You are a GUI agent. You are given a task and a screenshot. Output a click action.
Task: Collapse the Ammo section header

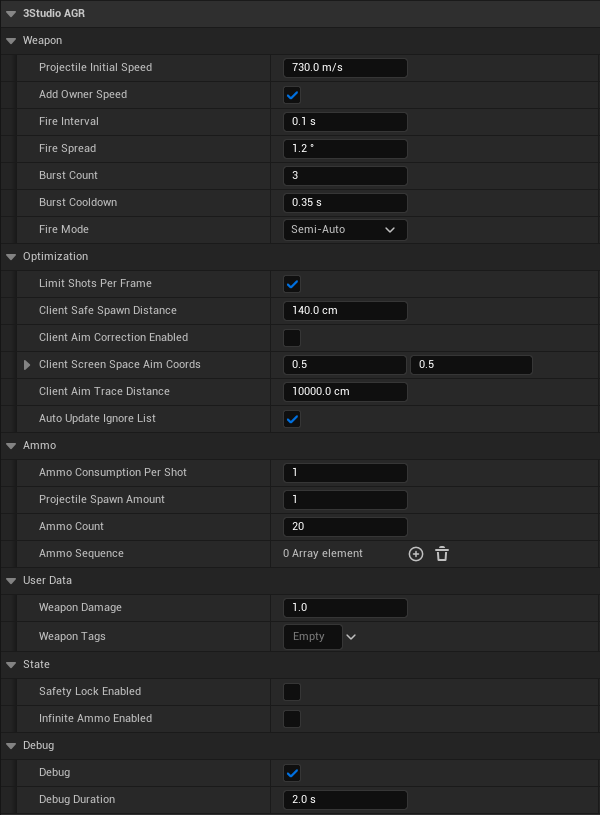pos(9,445)
